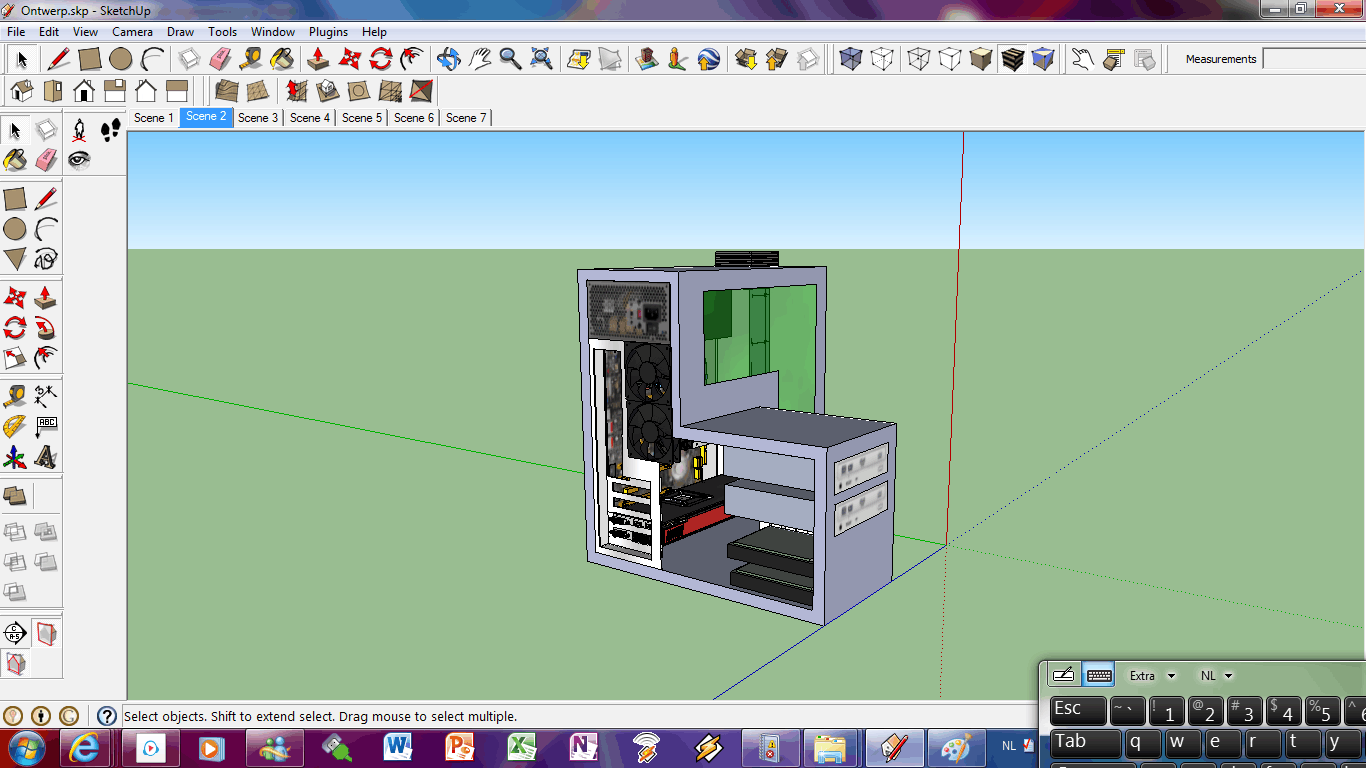Switch to the Iso view
The width and height of the screenshot is (1366, 768).
click(x=22, y=91)
